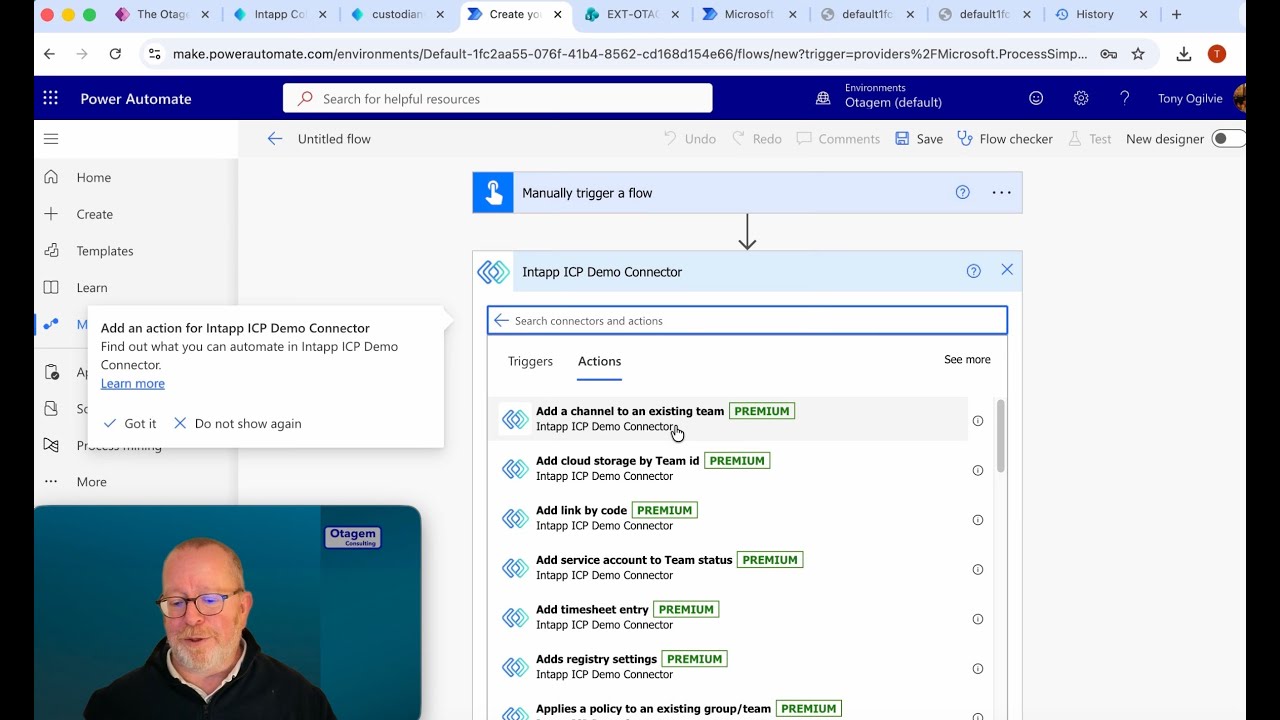The image size is (1280, 720).
Task: Click See more actions link
Action: 967,360
